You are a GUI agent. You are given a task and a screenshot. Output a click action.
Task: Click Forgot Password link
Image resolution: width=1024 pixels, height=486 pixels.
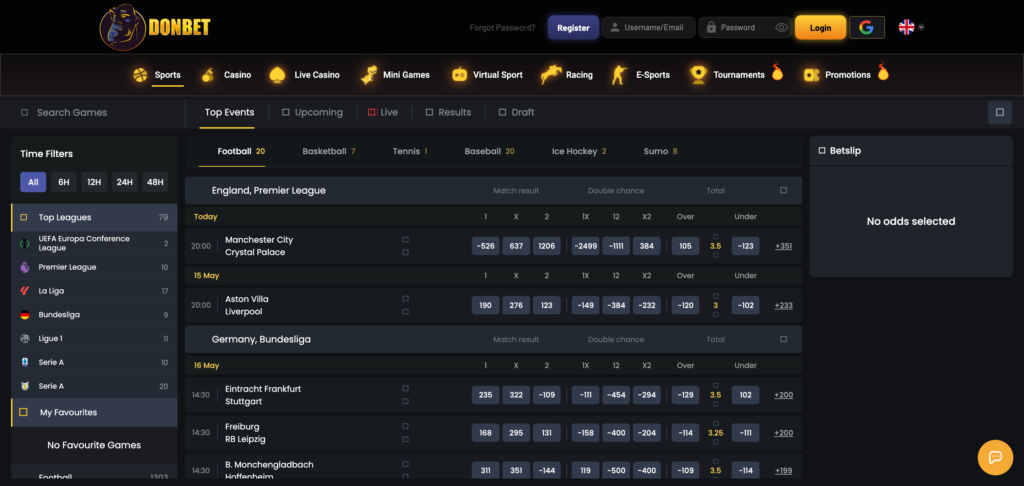click(x=503, y=27)
